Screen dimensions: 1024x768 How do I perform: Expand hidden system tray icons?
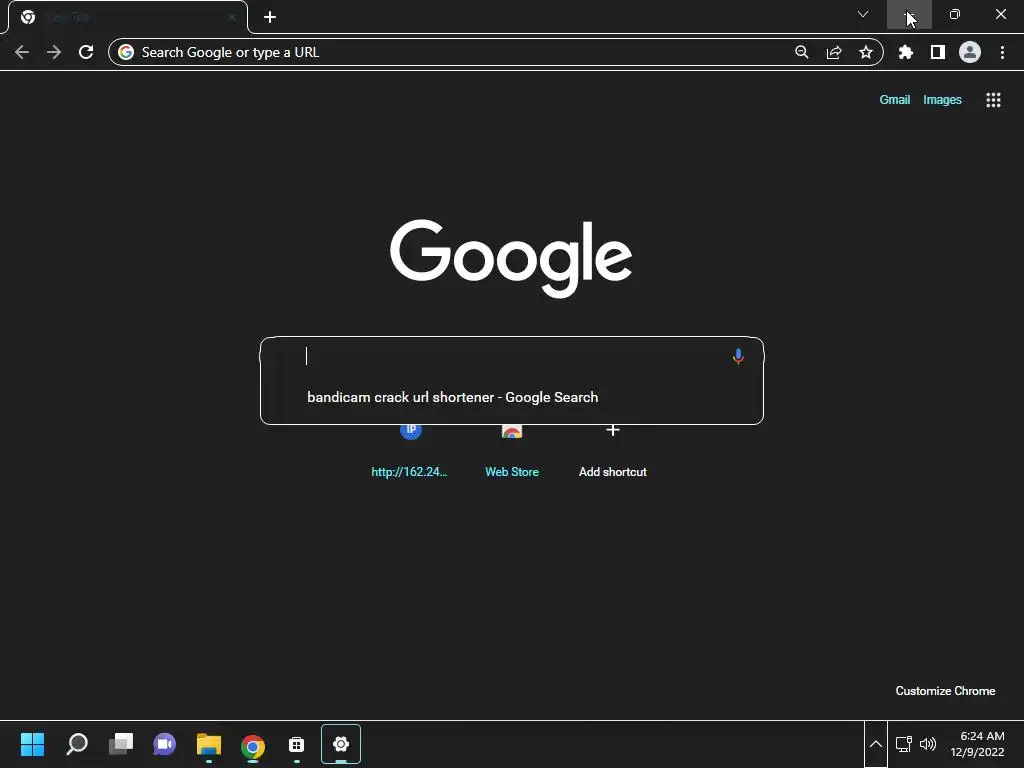[x=876, y=744]
